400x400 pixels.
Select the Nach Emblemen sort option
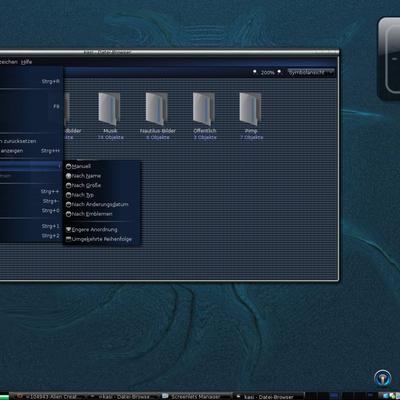101,214
